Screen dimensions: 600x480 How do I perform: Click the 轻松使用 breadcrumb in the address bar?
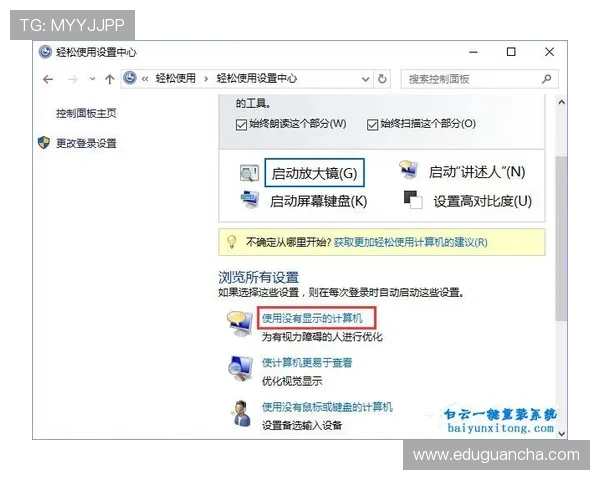176,78
